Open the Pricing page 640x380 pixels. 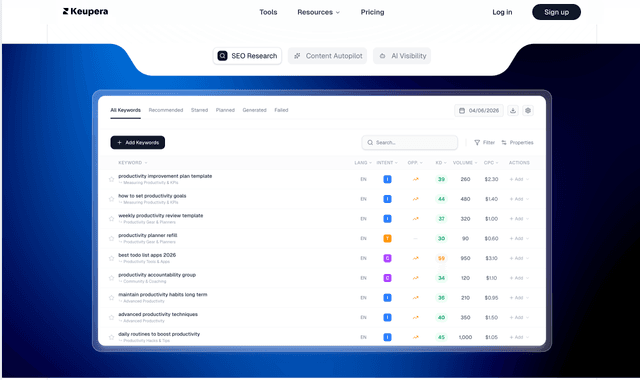372,12
